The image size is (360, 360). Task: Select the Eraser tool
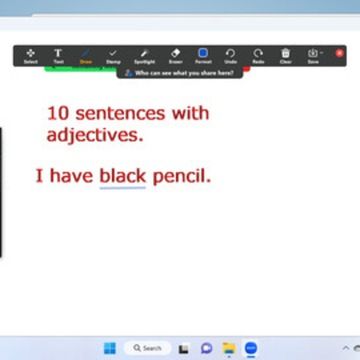click(x=175, y=56)
